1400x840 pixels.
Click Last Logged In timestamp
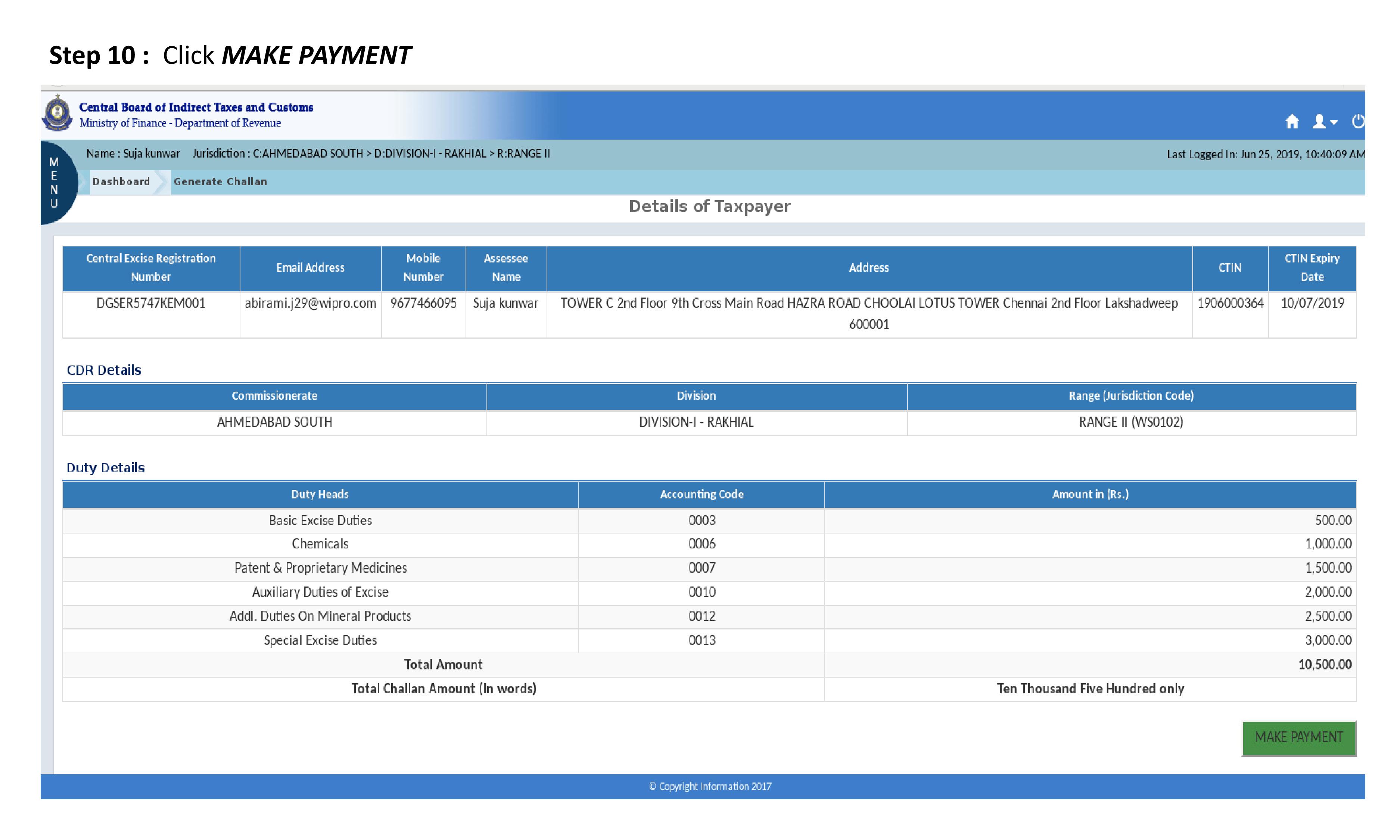pos(1265,155)
